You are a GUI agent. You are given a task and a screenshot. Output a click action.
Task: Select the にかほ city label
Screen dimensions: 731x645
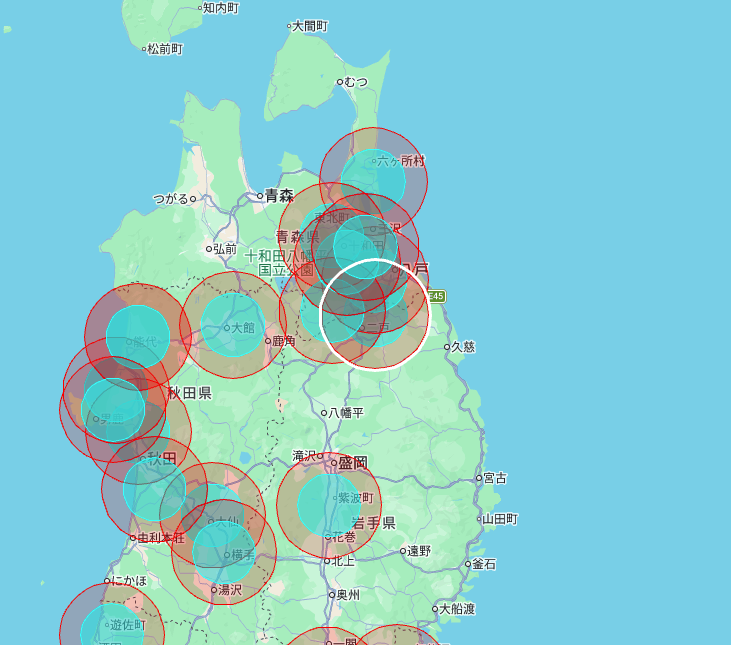tap(129, 581)
